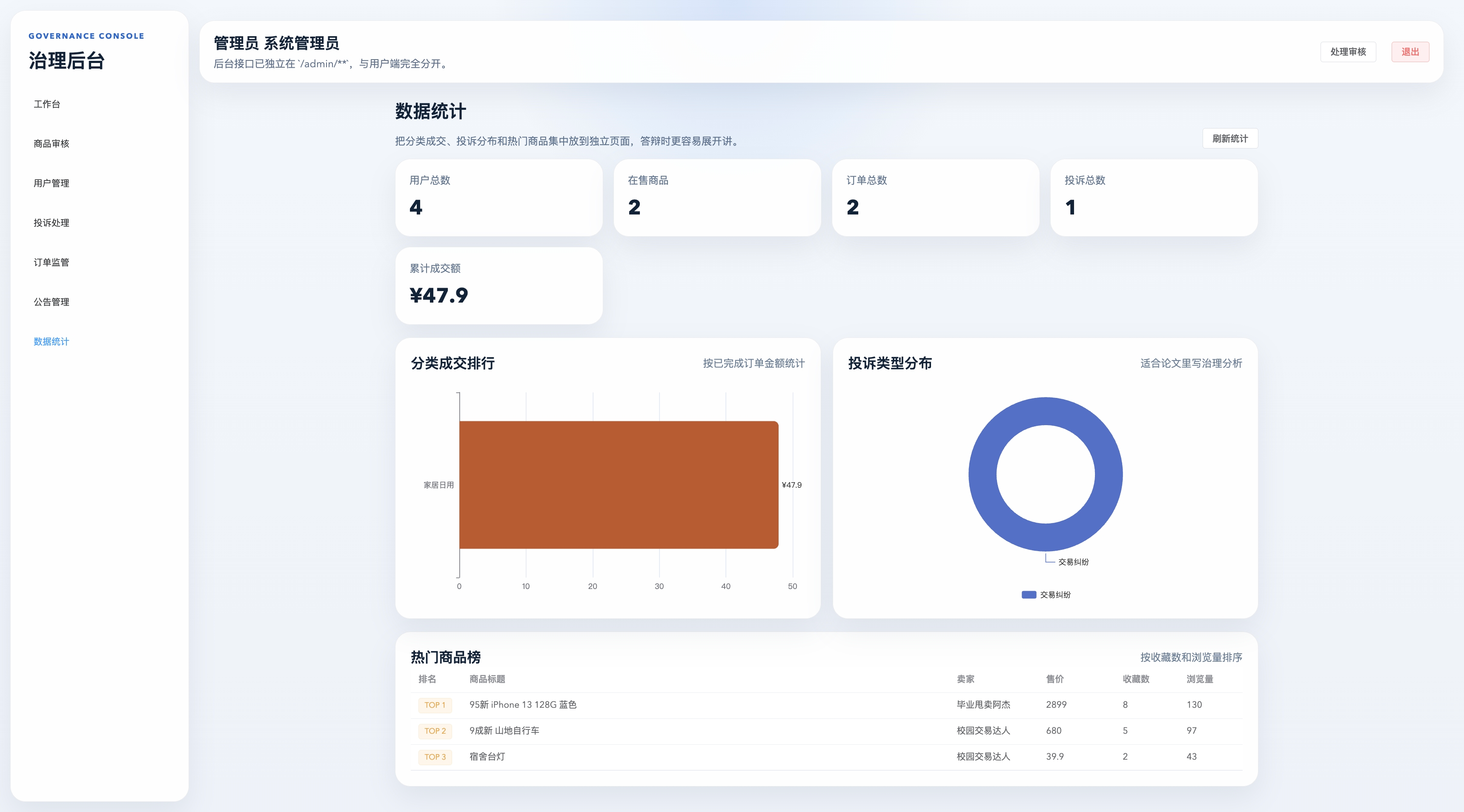1464x812 pixels.
Task: Click the TOP 3 rank badge
Action: coord(435,757)
